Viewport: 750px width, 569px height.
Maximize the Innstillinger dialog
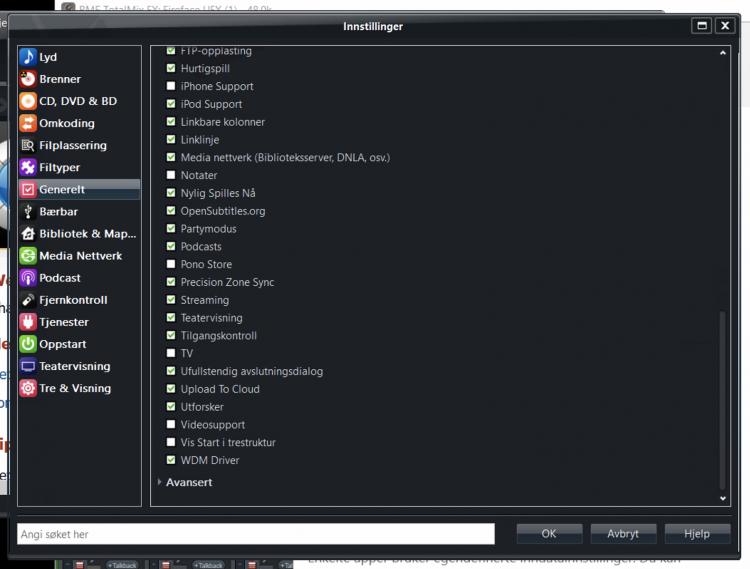[702, 26]
